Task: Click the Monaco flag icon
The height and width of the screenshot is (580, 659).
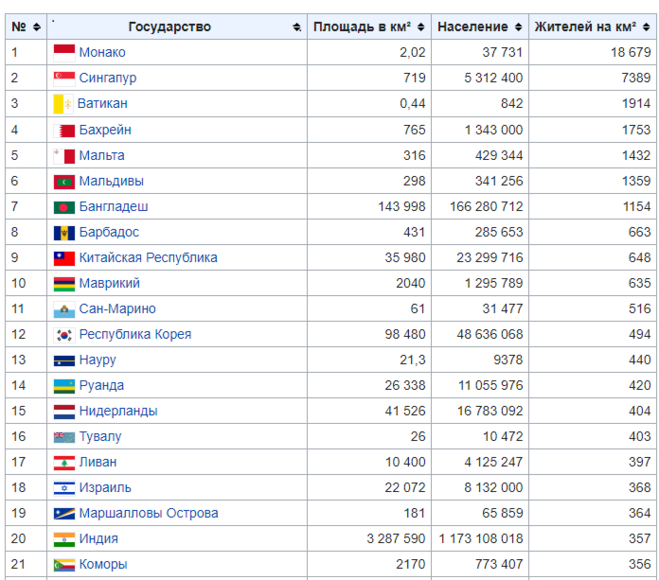Action: tap(64, 52)
